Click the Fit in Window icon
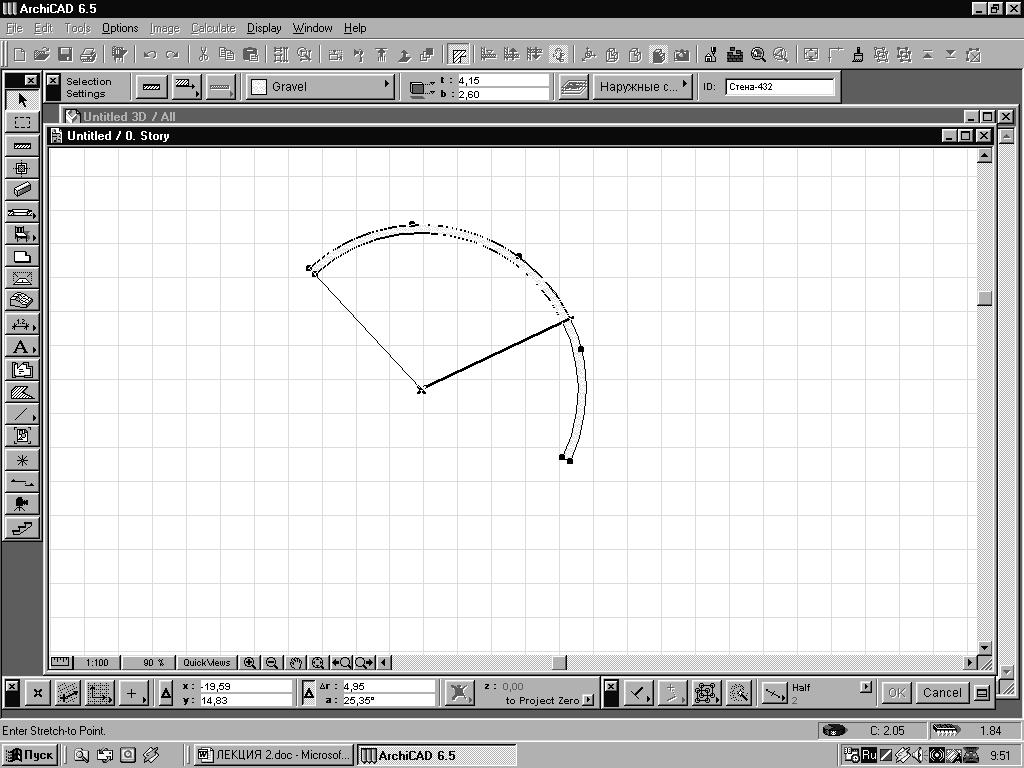Viewport: 1024px width, 768px height. [317, 662]
